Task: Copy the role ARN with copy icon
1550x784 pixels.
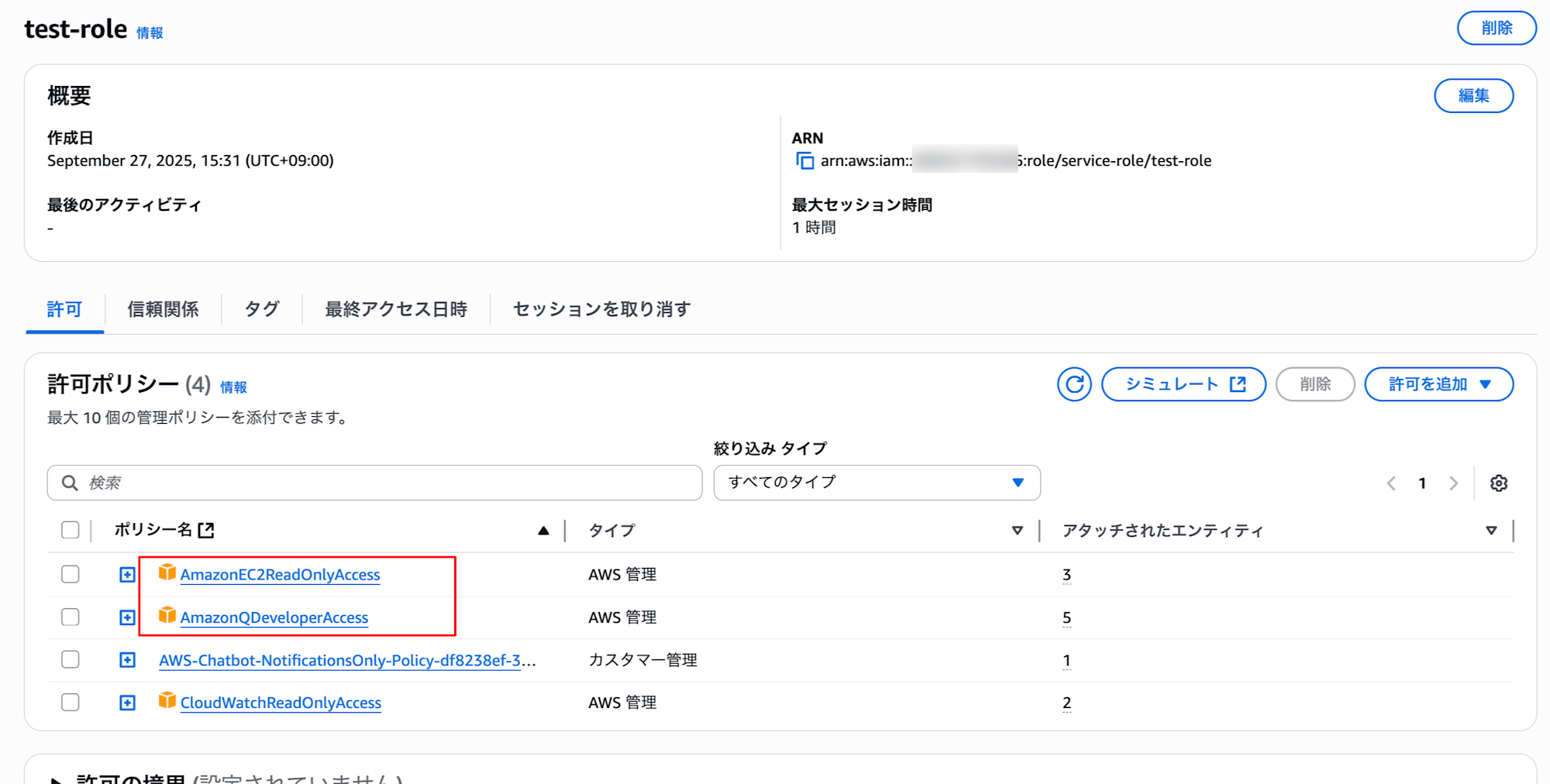Action: (x=805, y=161)
